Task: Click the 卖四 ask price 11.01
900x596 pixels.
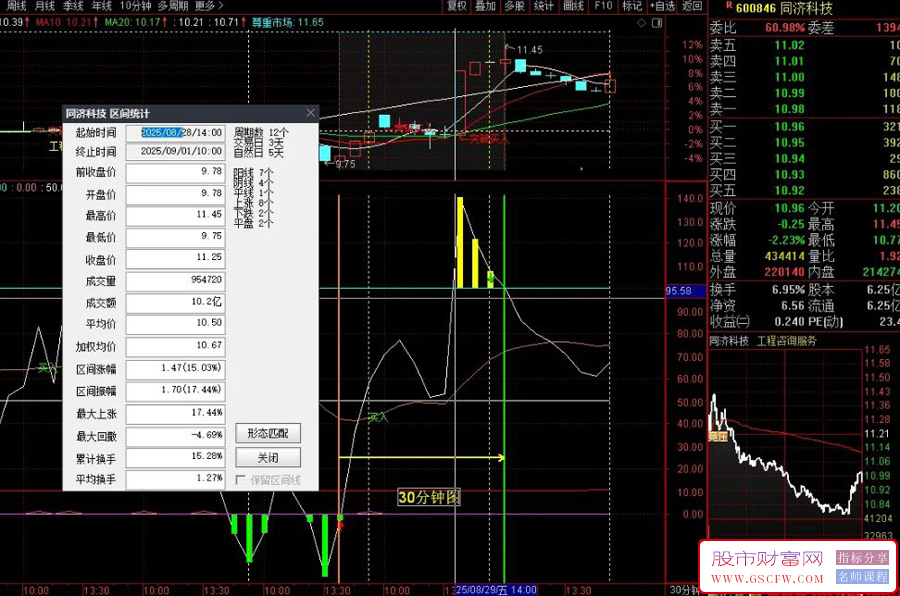Action: tap(789, 61)
